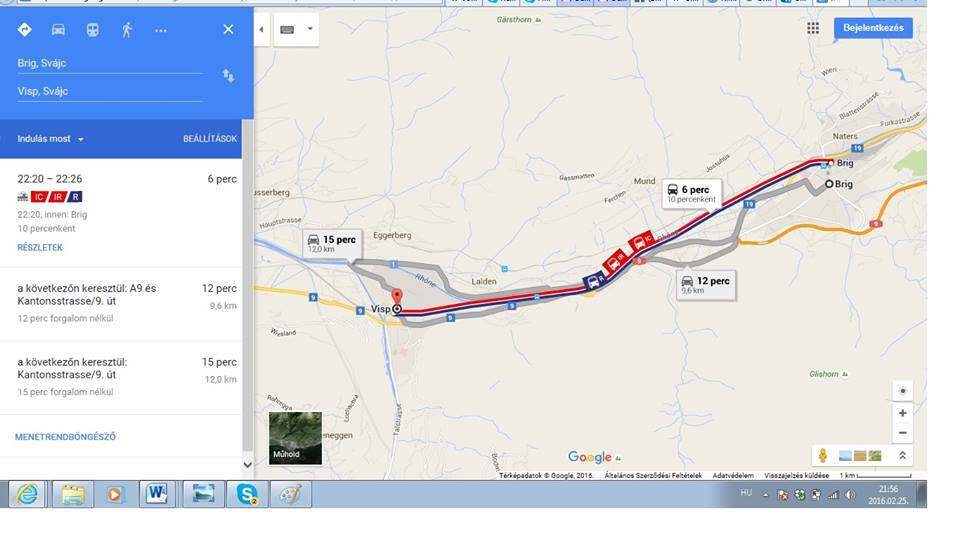960x539 pixels.
Task: Select the best travel mode directions icon
Action: (x=24, y=29)
